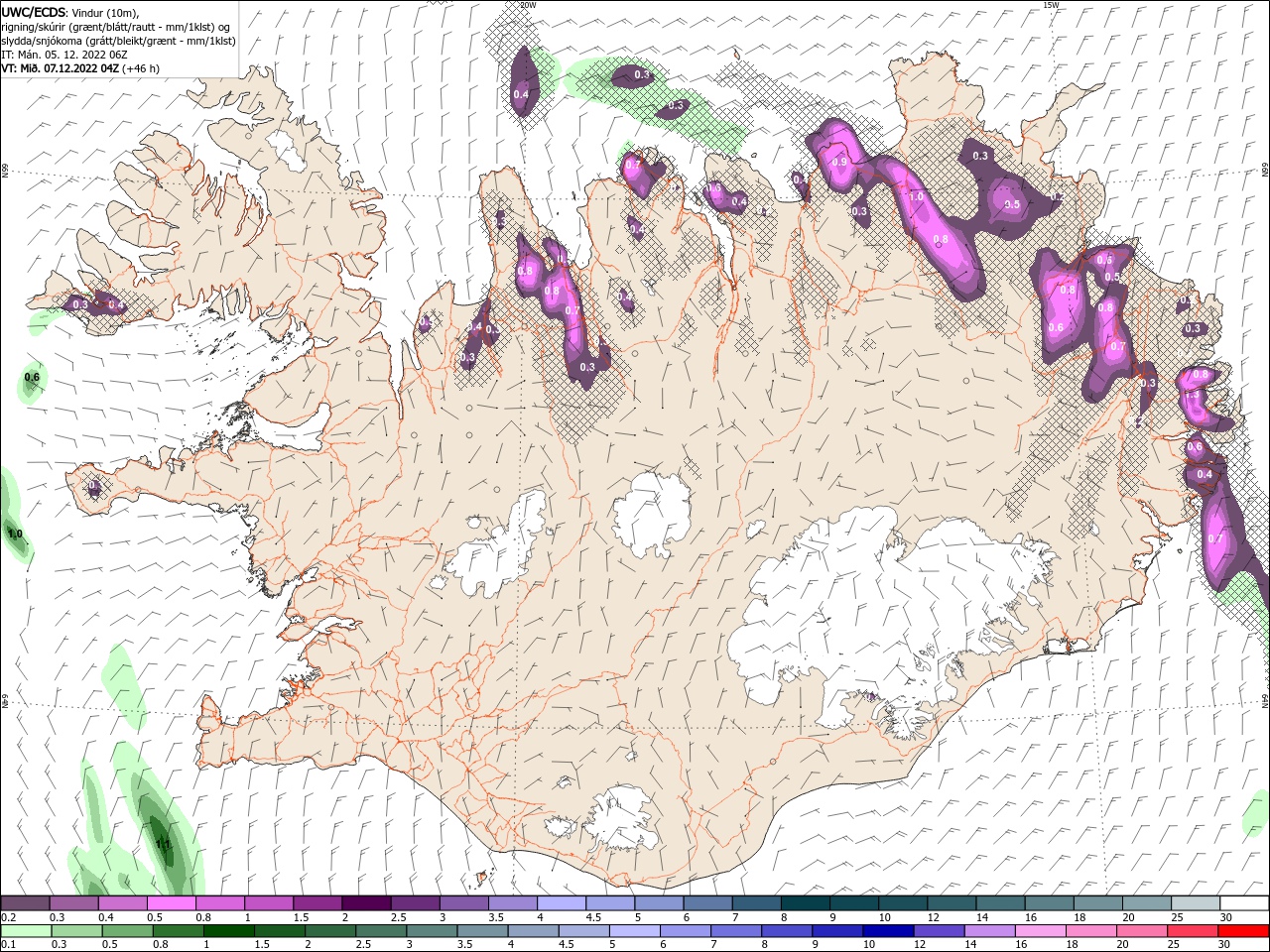Pick dark green lower swatch between 1 and 1.5
Viewport: 1270px width, 952px height.
click(228, 931)
